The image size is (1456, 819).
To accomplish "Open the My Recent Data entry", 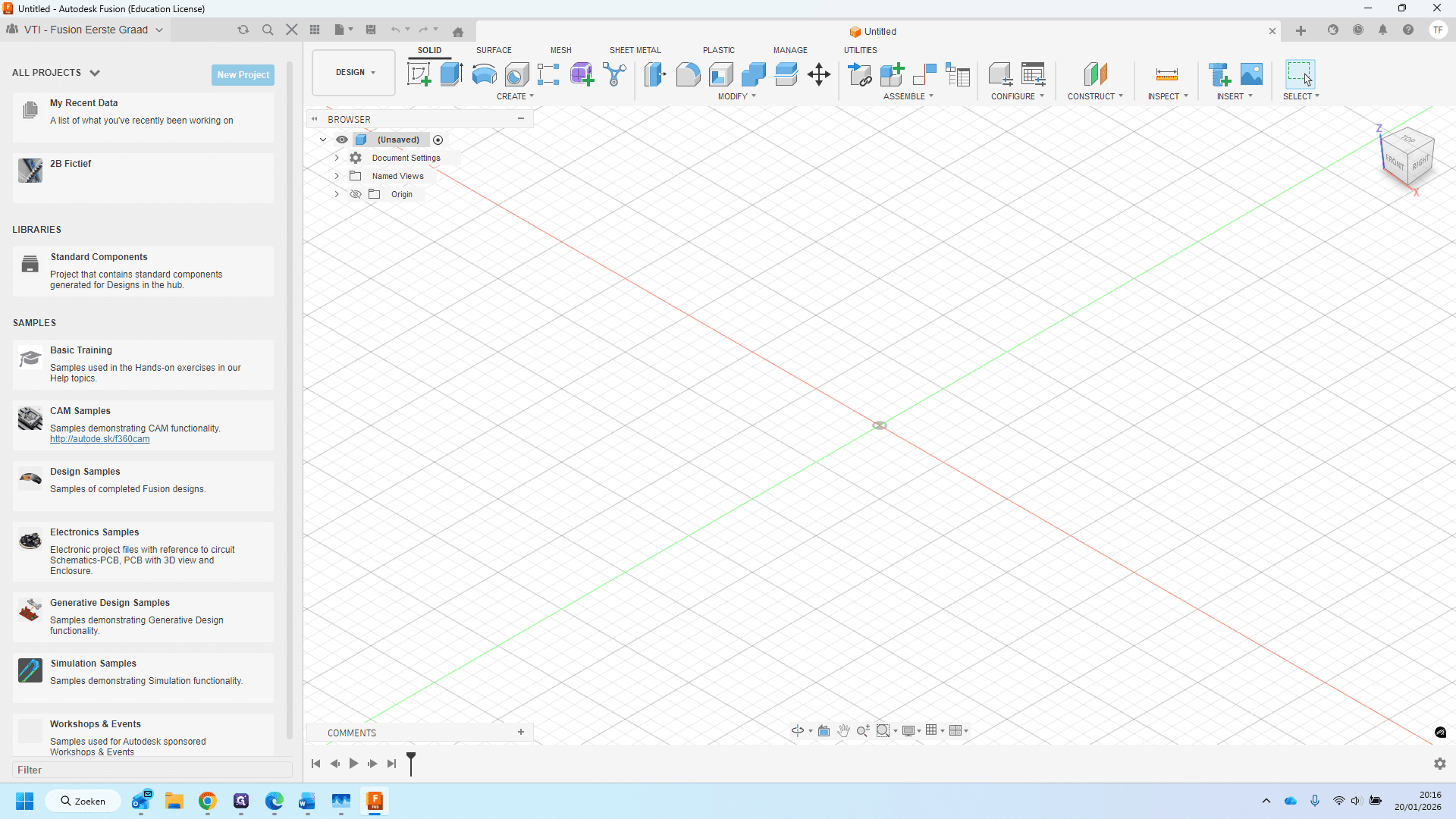I will pos(143,118).
